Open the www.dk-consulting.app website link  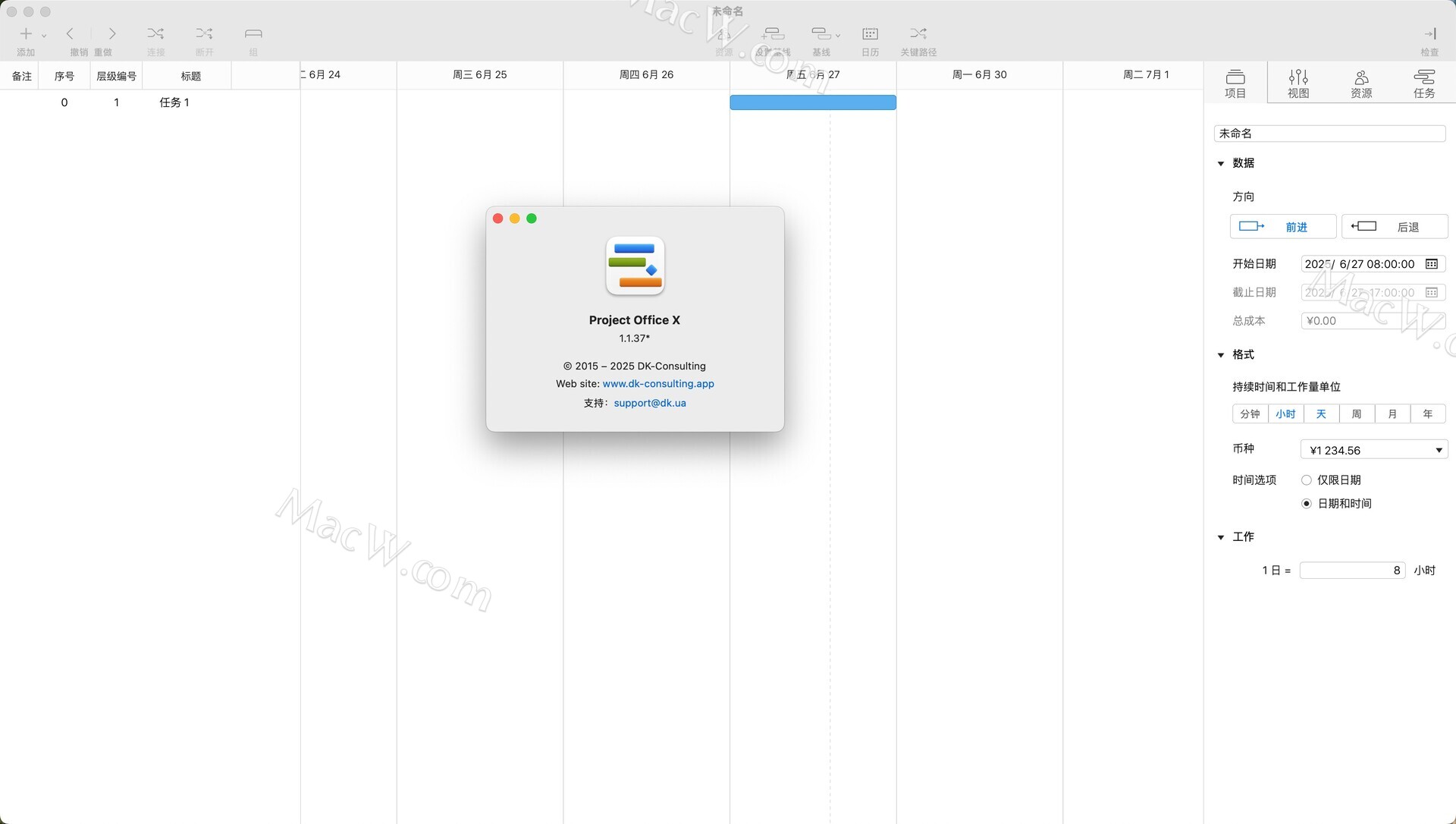[658, 384]
